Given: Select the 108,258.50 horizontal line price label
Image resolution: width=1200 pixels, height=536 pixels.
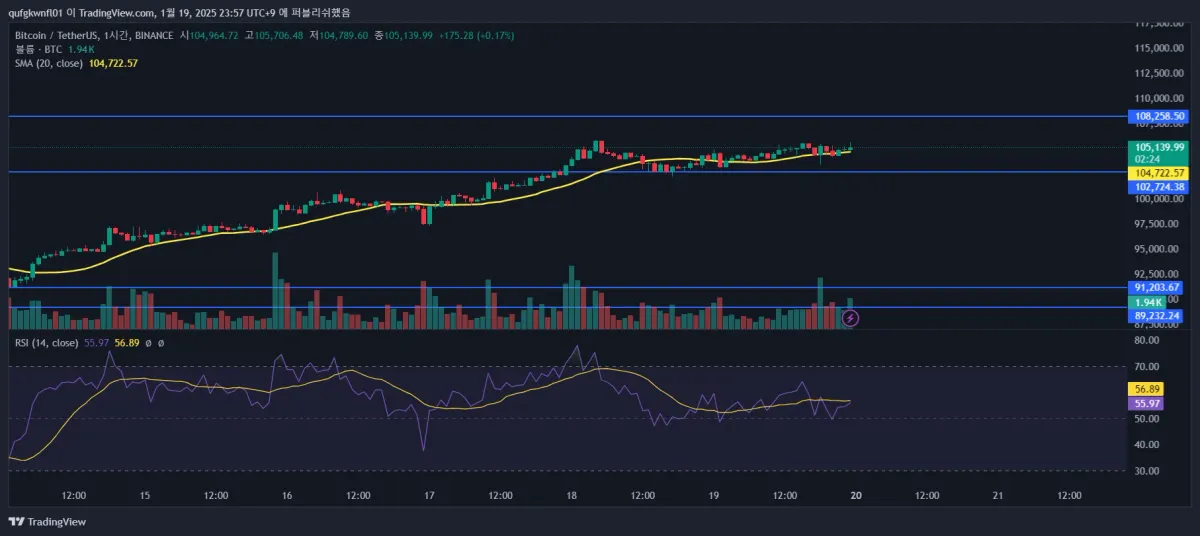Looking at the screenshot, I should tap(1160, 116).
